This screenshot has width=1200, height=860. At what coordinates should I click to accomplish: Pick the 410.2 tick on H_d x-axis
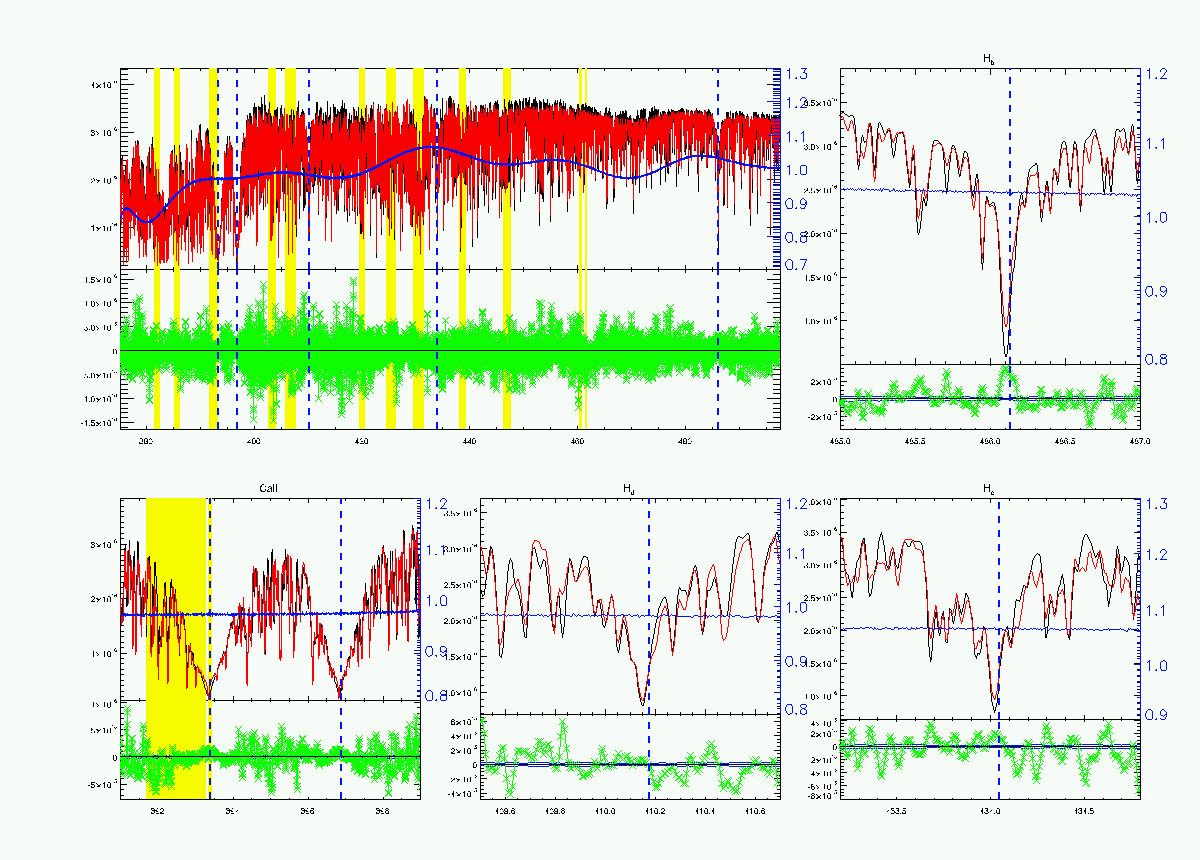click(655, 812)
